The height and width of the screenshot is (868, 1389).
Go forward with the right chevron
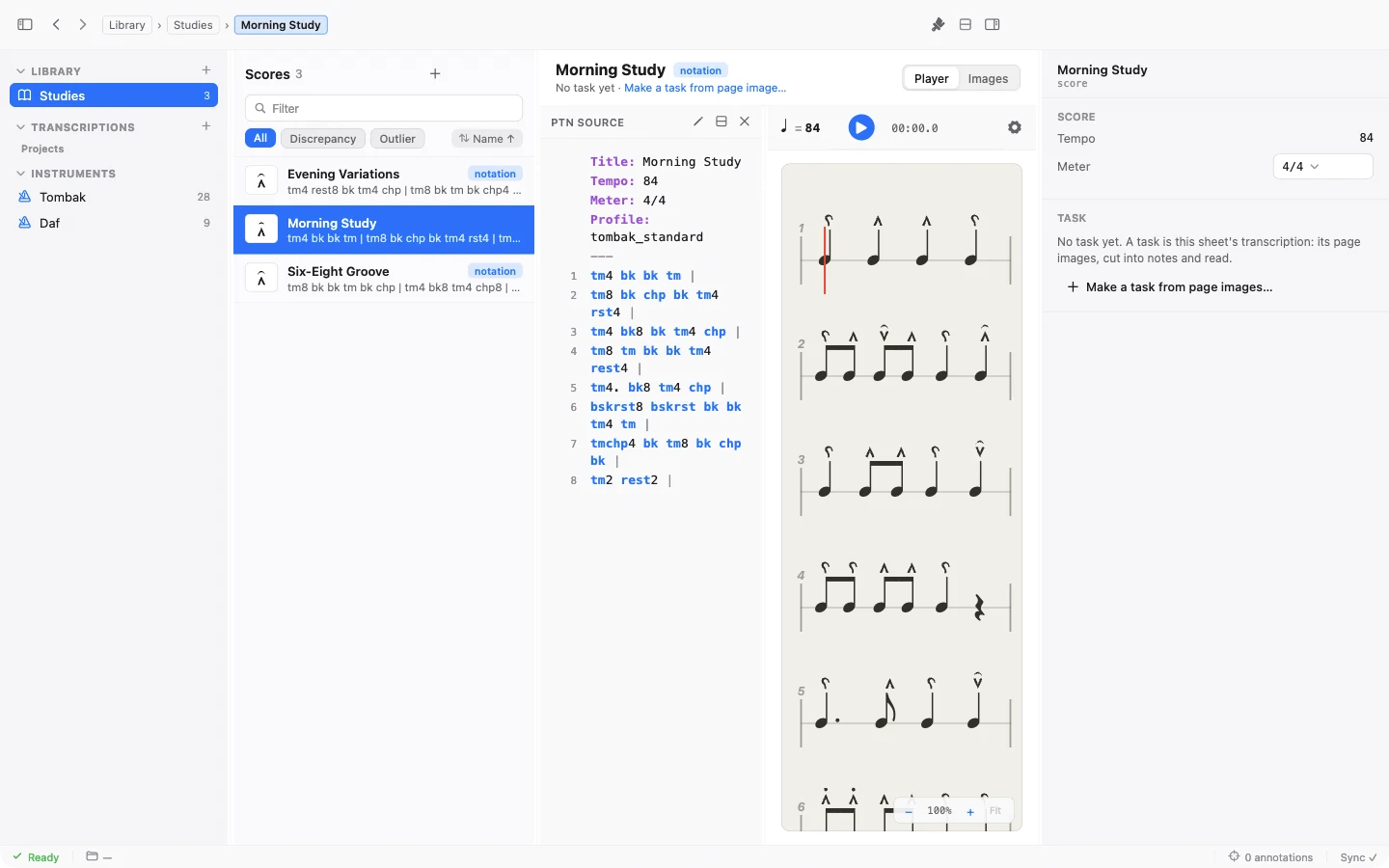(83, 25)
